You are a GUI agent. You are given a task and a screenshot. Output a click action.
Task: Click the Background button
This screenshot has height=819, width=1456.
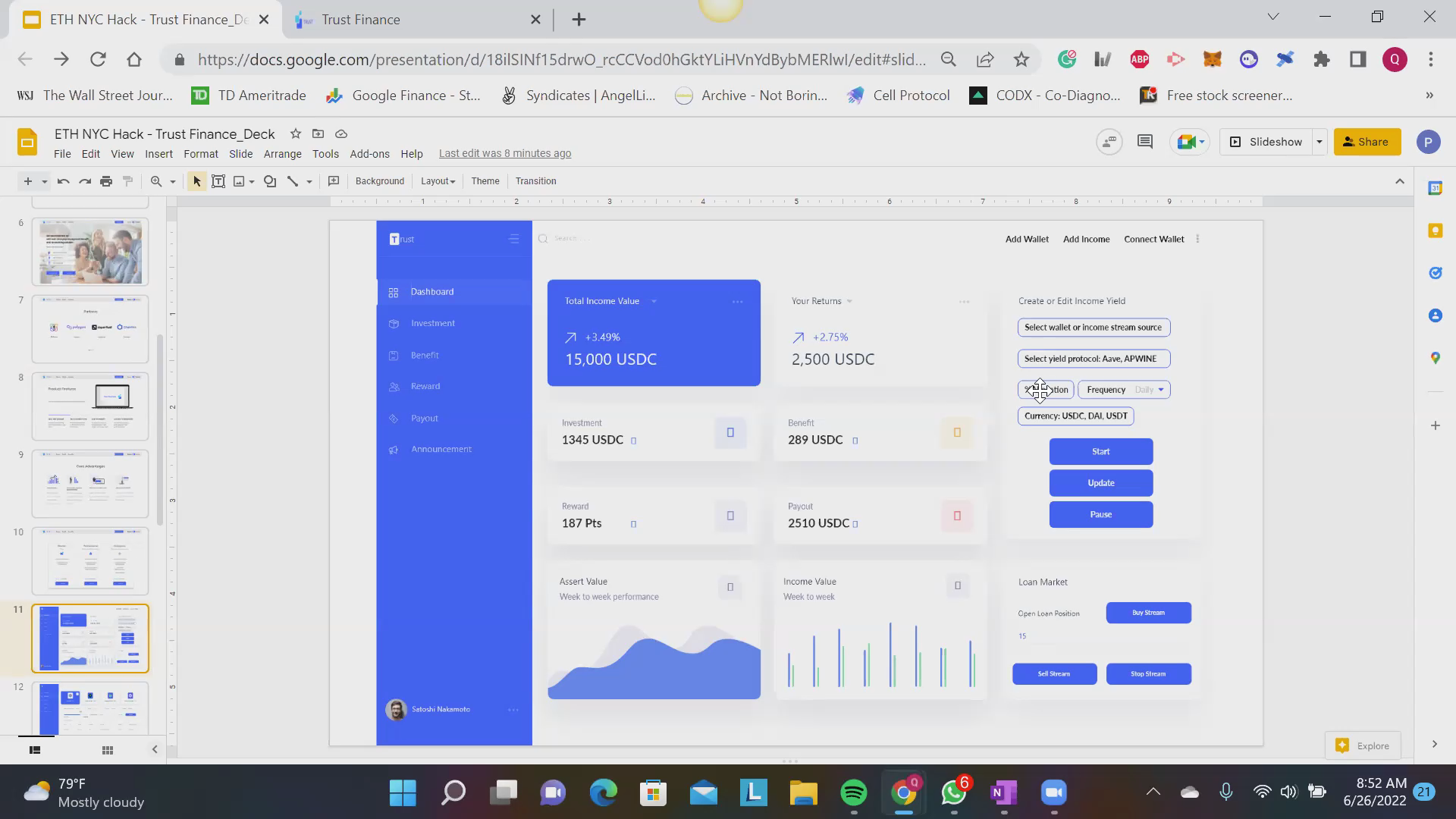click(380, 181)
